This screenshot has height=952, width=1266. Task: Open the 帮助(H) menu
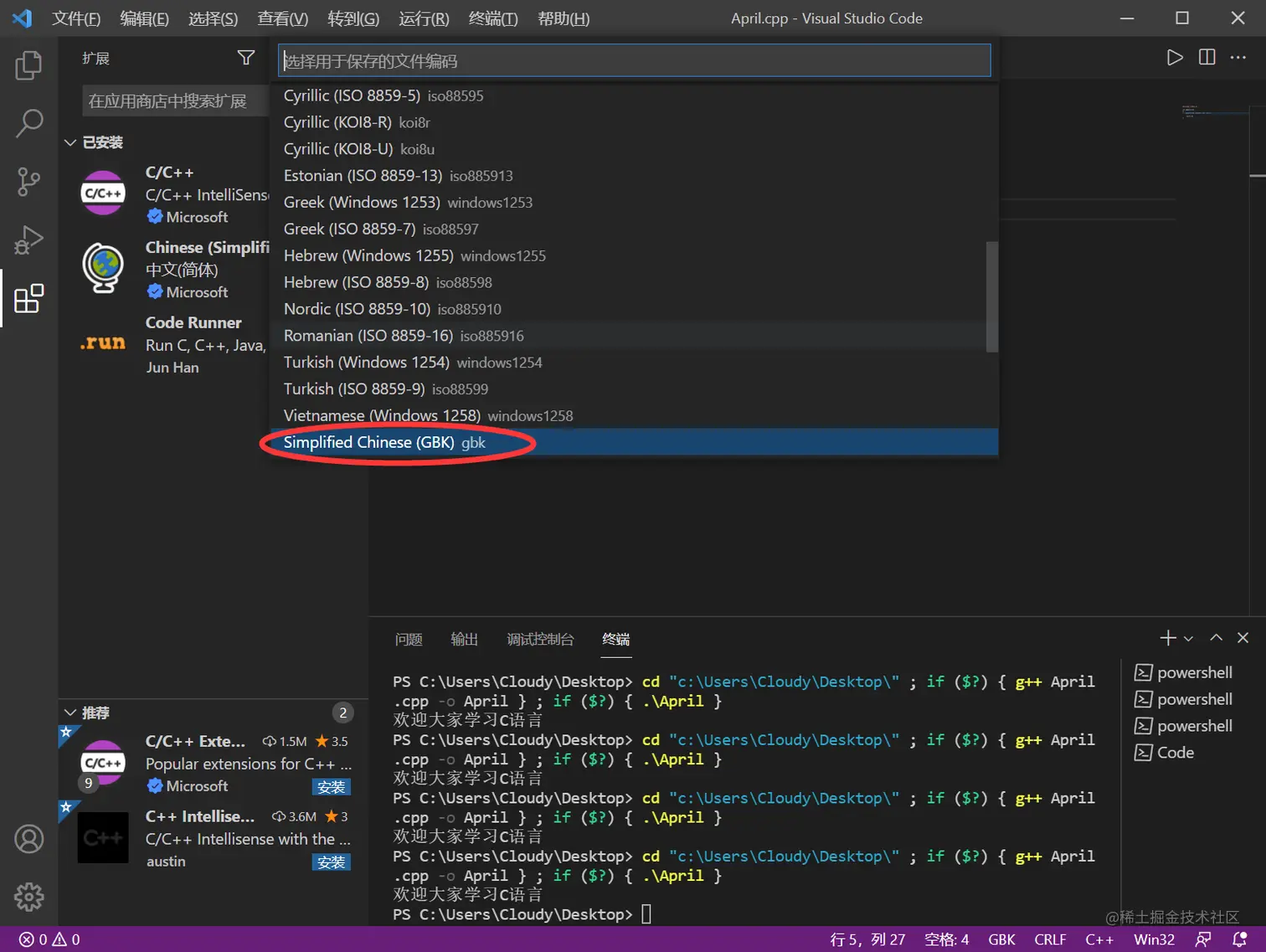564,18
